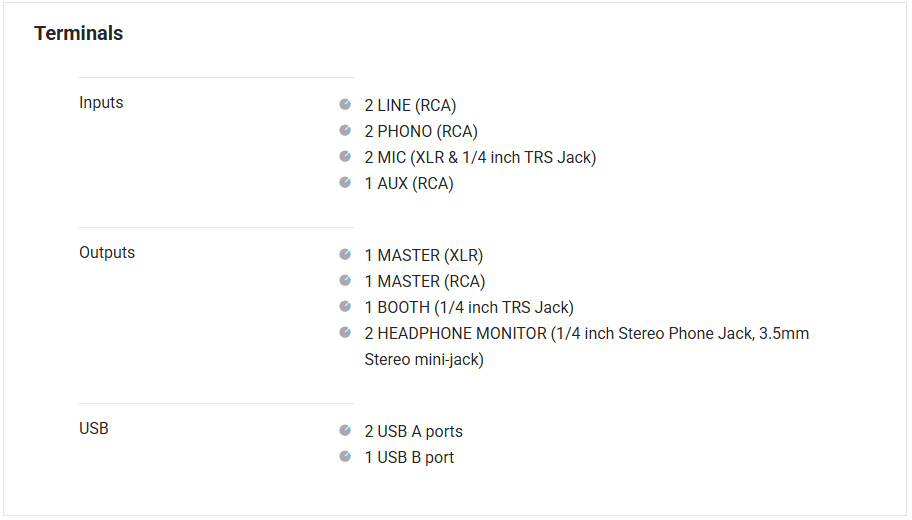Select the bullet beside 1 MASTER (RCA)
The image size is (912, 520).
(345, 281)
